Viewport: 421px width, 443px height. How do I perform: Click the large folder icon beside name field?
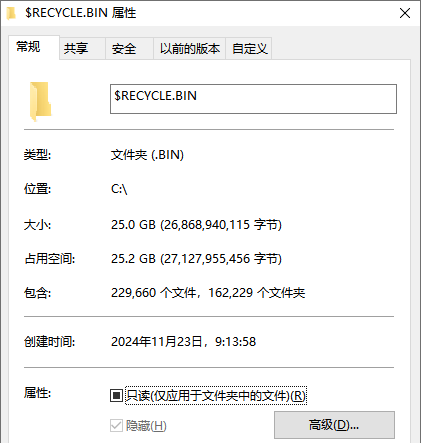[x=40, y=101]
